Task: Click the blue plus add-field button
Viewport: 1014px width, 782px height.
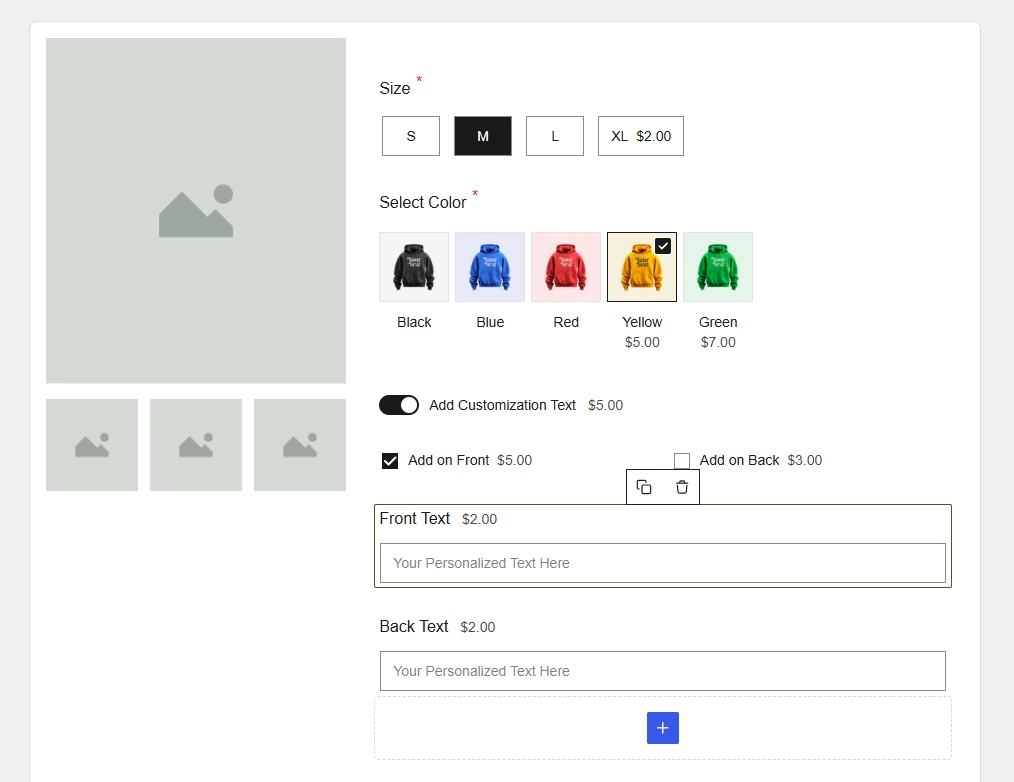Action: pyautogui.click(x=663, y=728)
